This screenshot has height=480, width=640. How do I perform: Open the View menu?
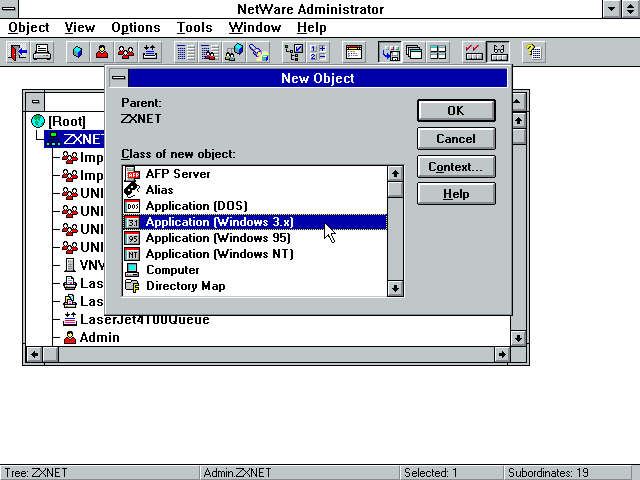coord(80,28)
